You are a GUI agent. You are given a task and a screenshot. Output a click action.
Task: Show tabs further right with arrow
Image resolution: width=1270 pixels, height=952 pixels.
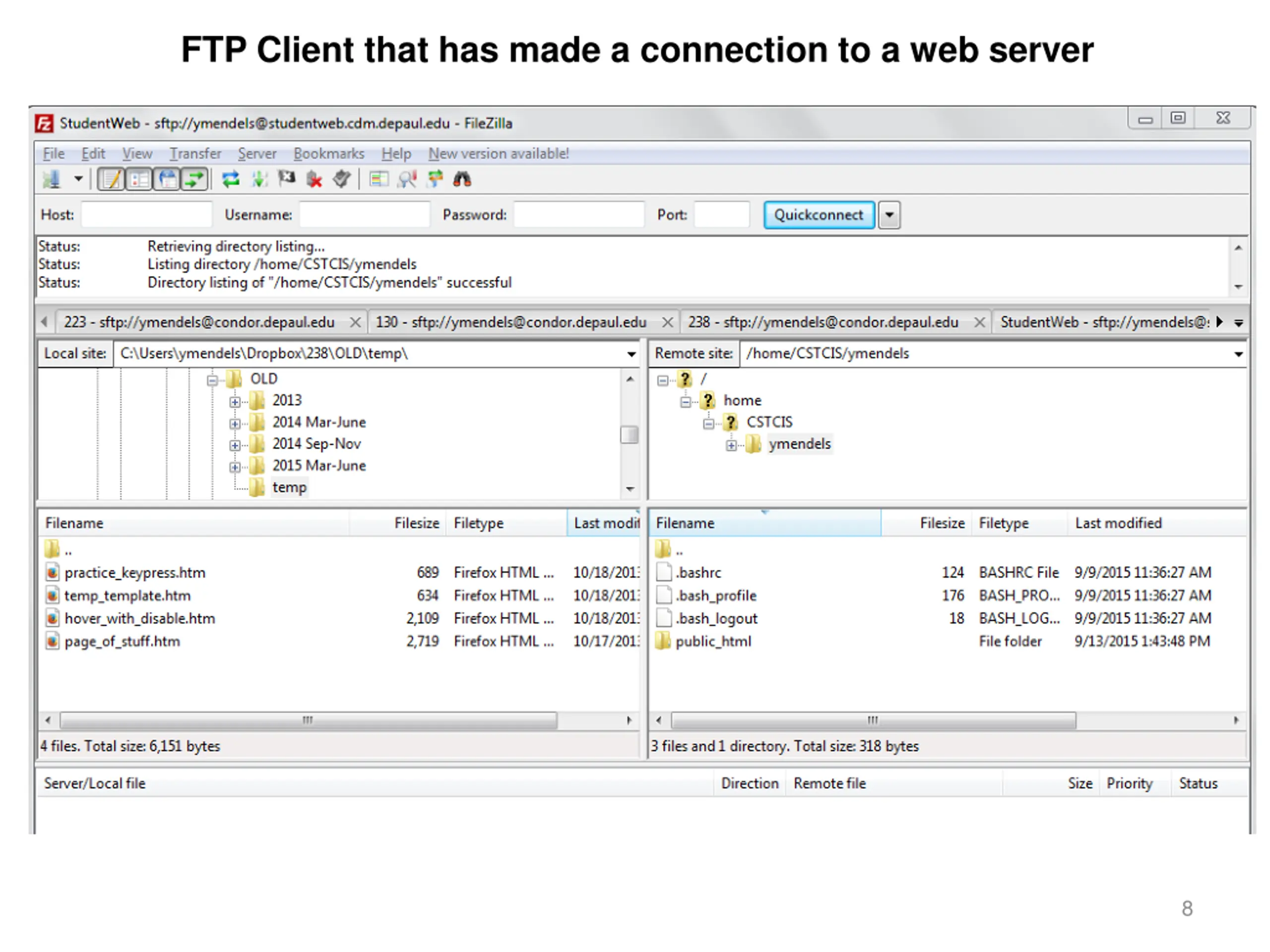(1219, 322)
